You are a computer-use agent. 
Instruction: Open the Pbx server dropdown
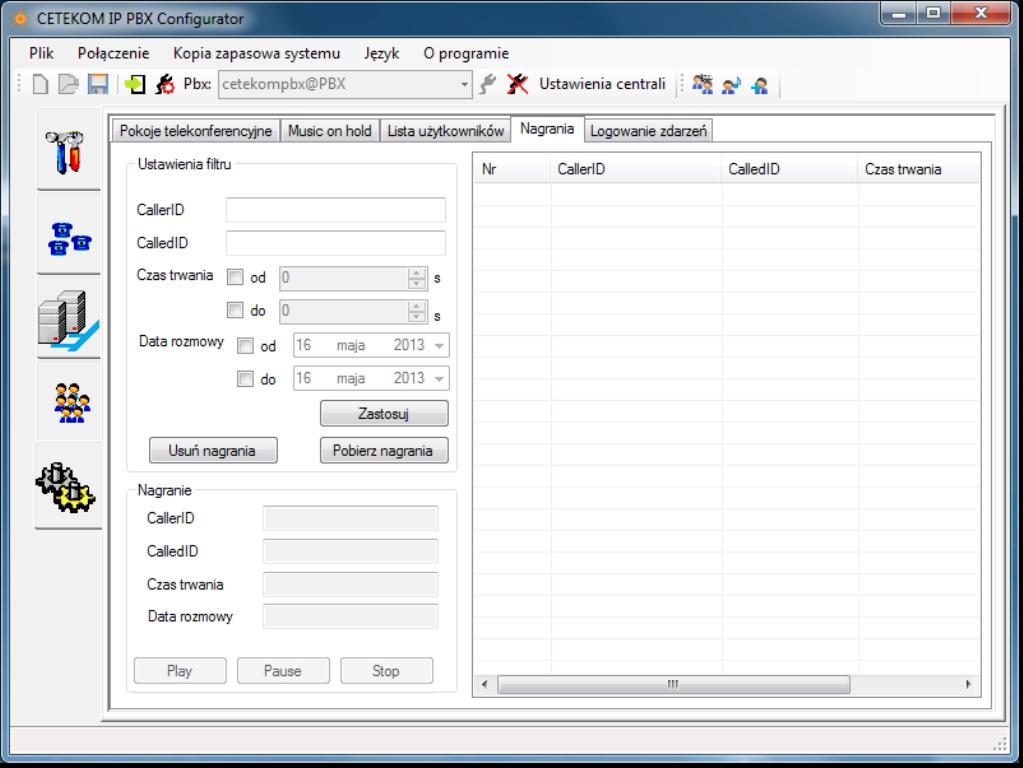coord(464,84)
